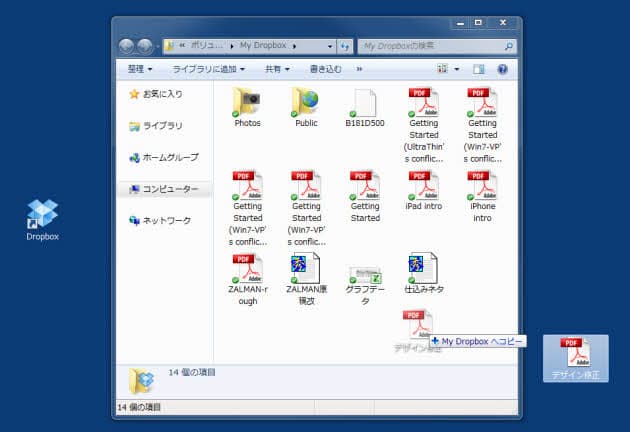Open the ライブラリに追加 dropdown
630x432 pixels.
coord(207,69)
